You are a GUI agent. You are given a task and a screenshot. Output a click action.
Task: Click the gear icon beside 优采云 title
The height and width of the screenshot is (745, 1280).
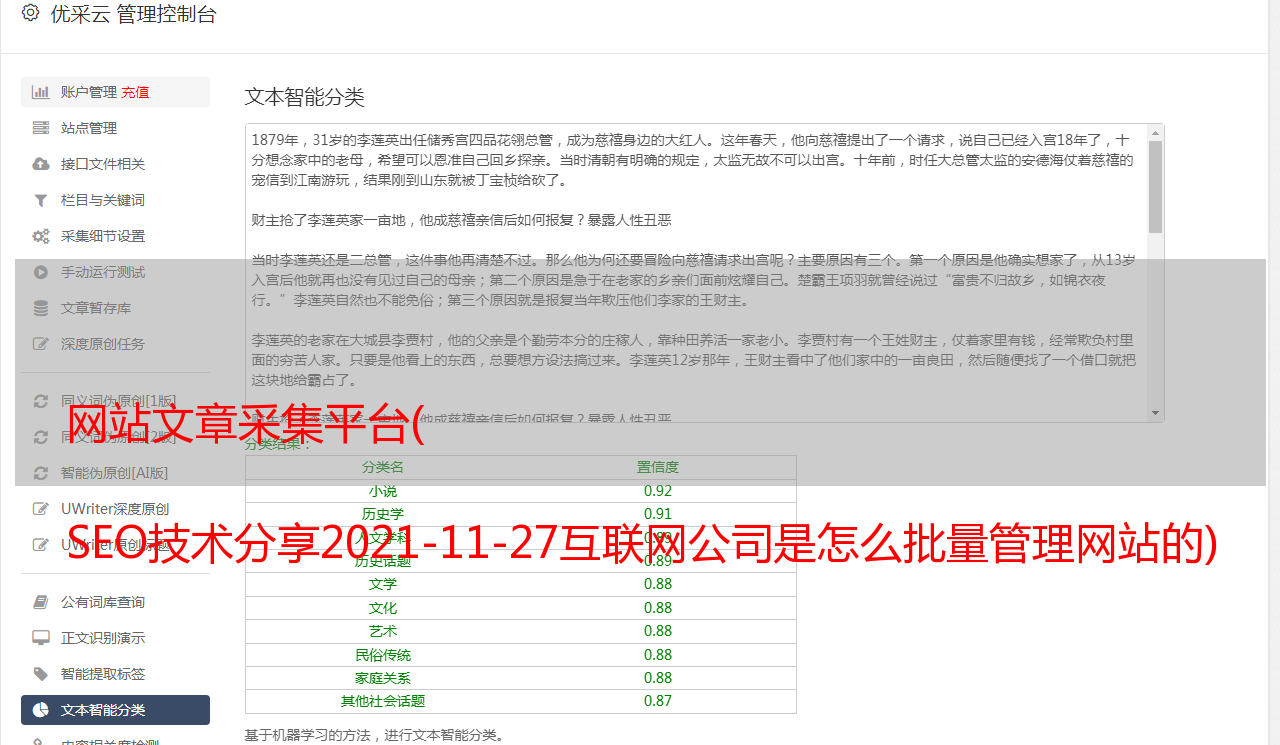[30, 13]
